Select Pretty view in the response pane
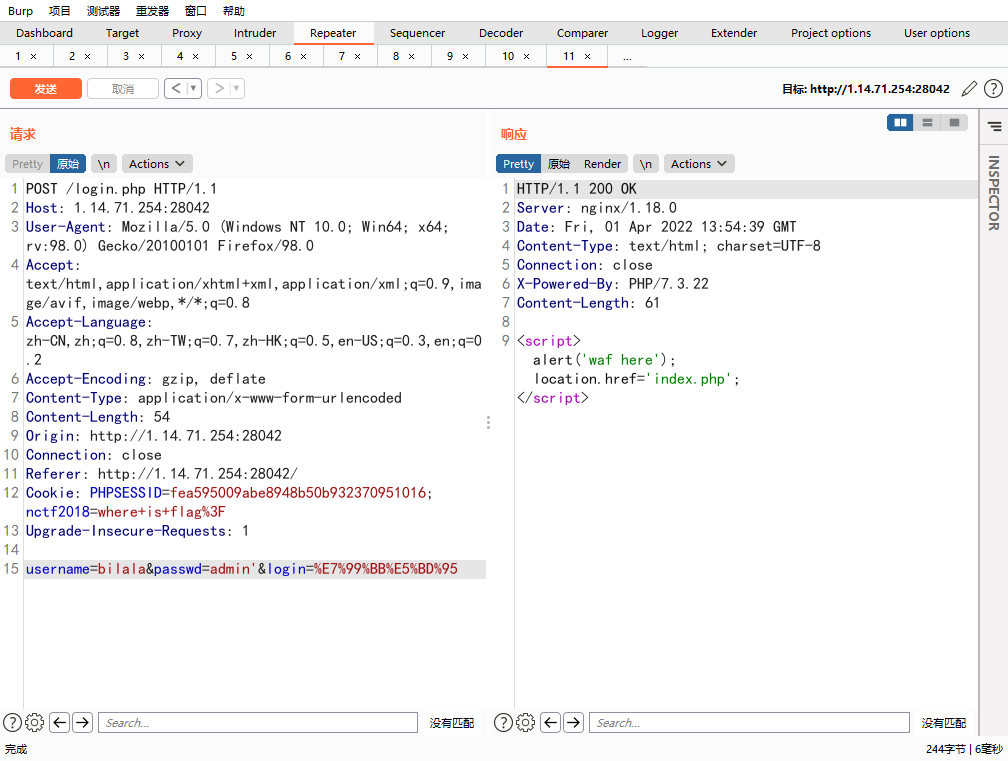 [518, 164]
